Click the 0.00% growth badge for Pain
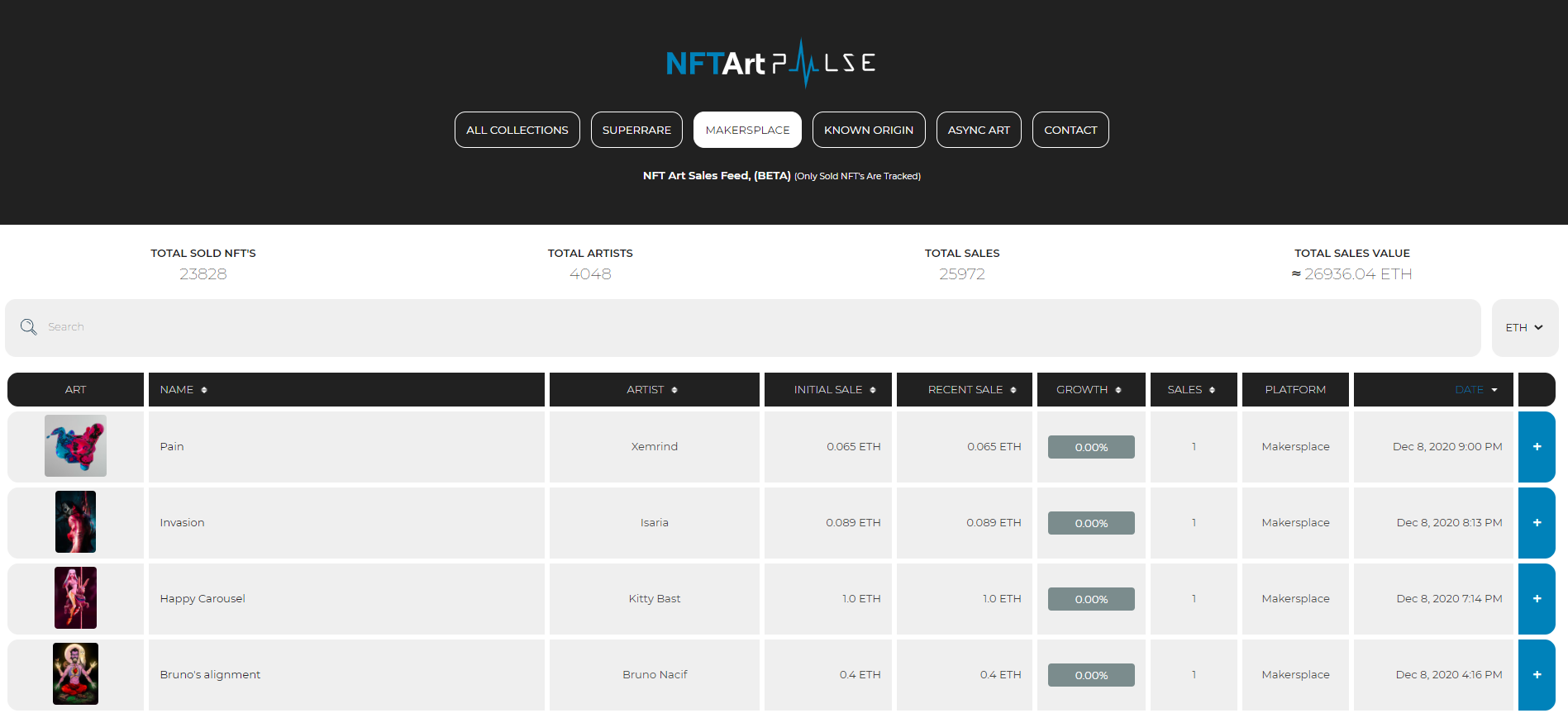Screen dimensions: 1568x718 pos(1091,447)
